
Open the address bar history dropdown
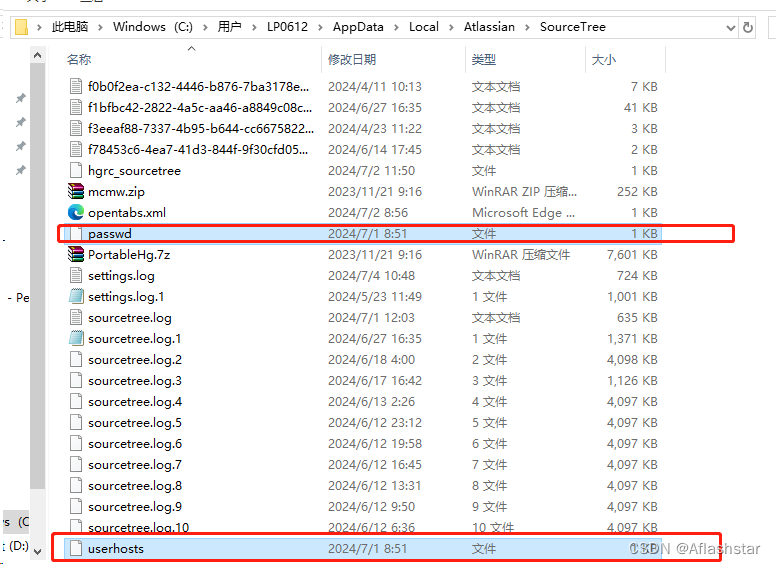(x=730, y=28)
